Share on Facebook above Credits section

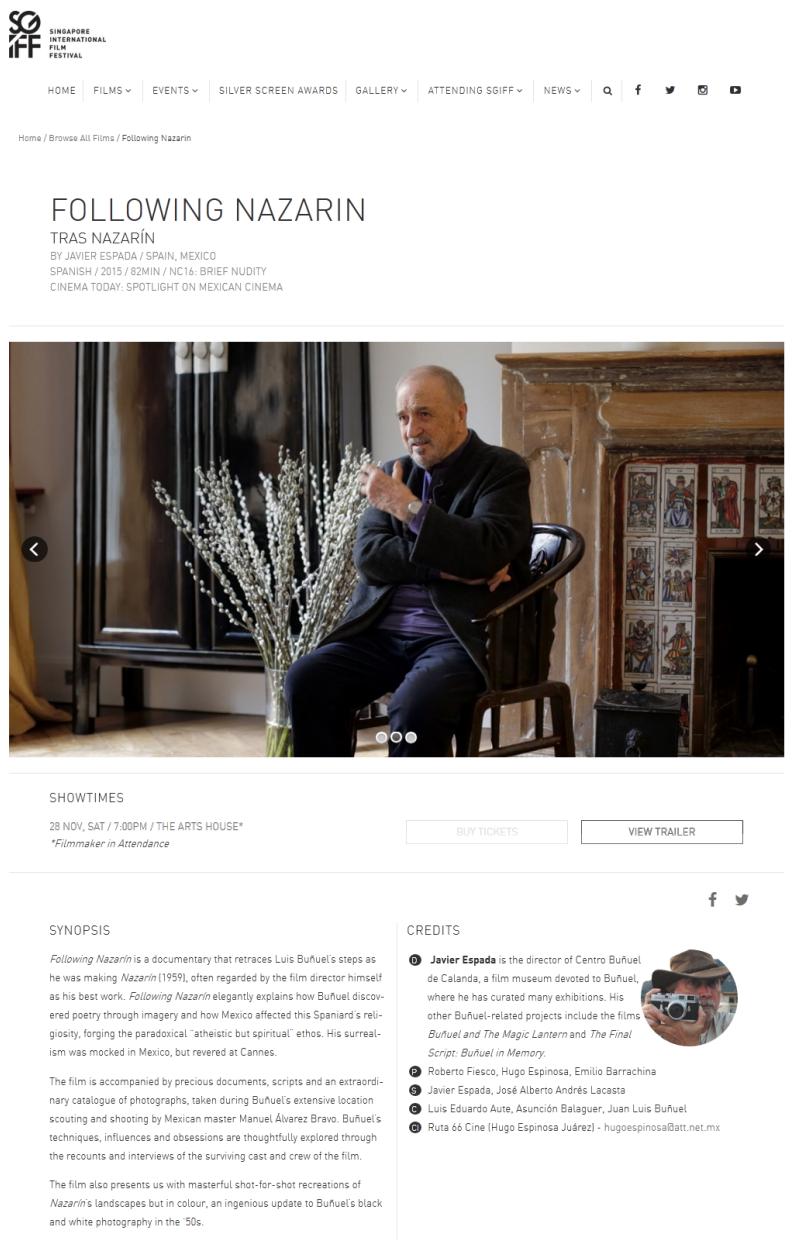[x=712, y=899]
